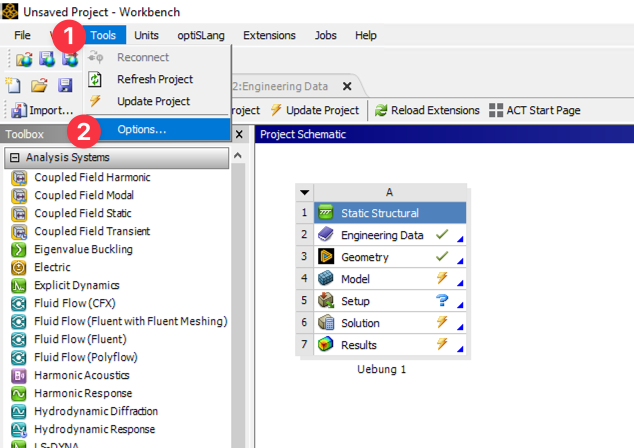634x448 pixels.
Task: Click the save floppy disk icon
Action: coord(64,85)
